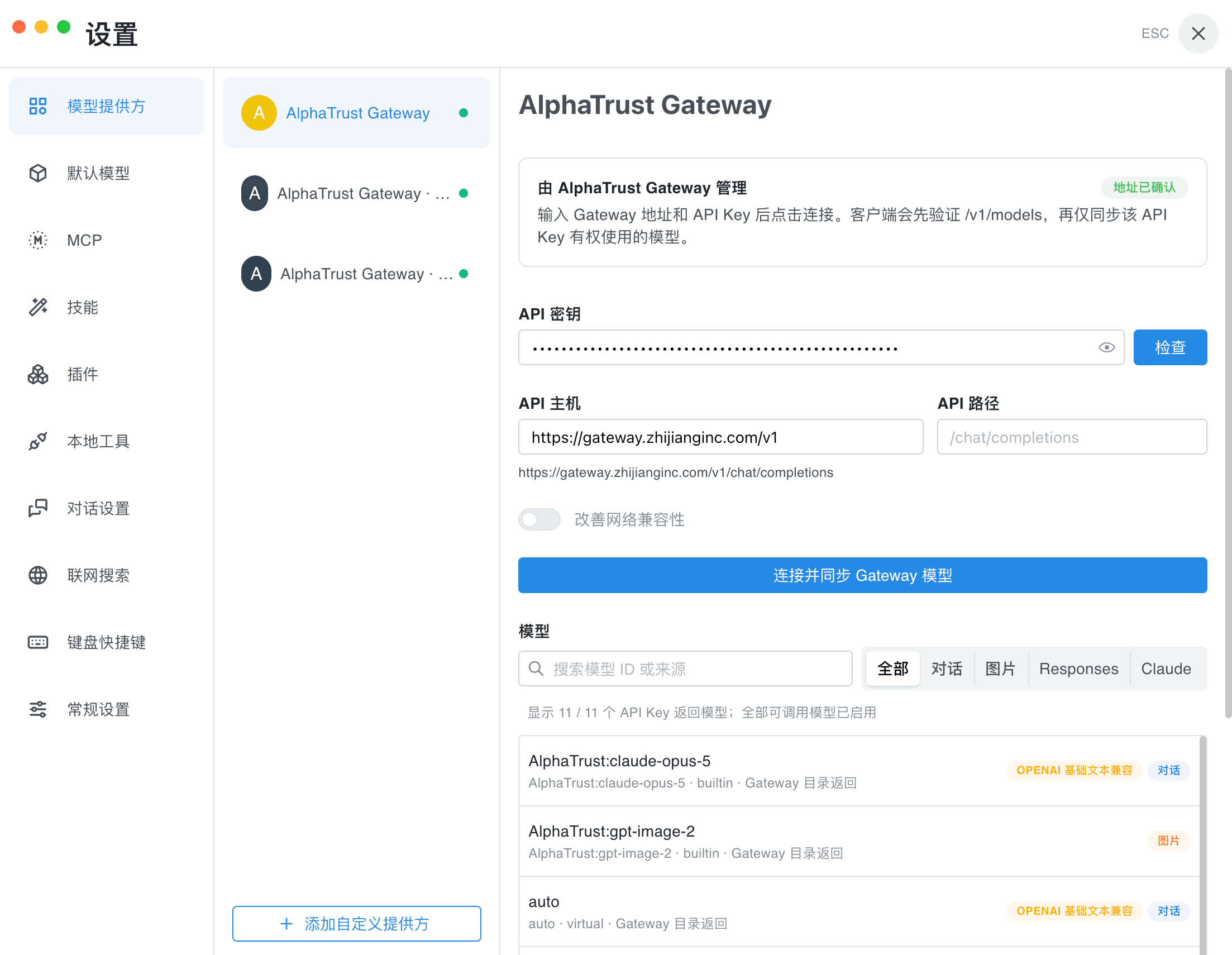Select the AlphaTrust Gateway provider with yellow avatar
Image resolution: width=1232 pixels, height=955 pixels.
[x=356, y=113]
